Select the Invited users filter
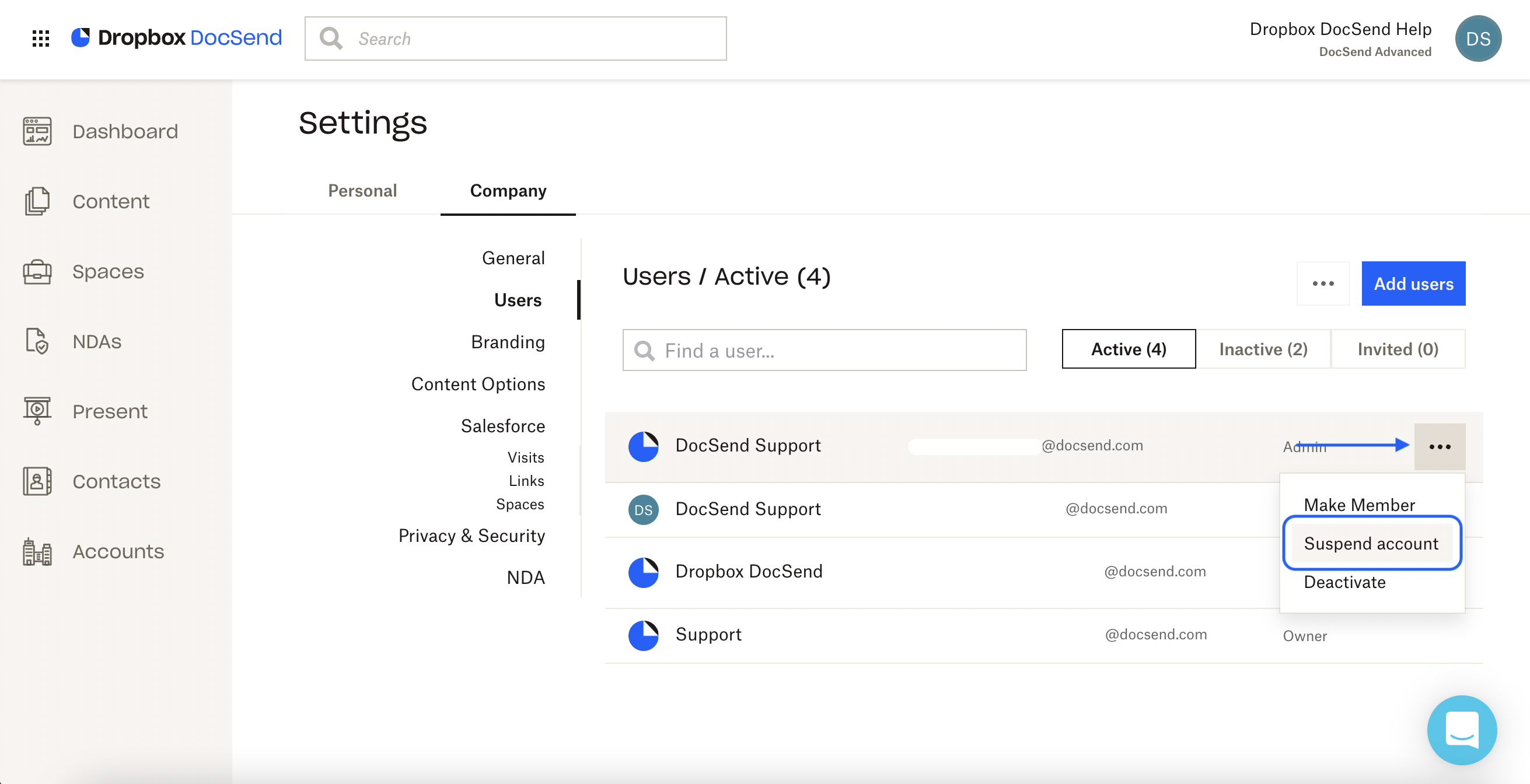Image resolution: width=1530 pixels, height=784 pixels. [x=1398, y=349]
